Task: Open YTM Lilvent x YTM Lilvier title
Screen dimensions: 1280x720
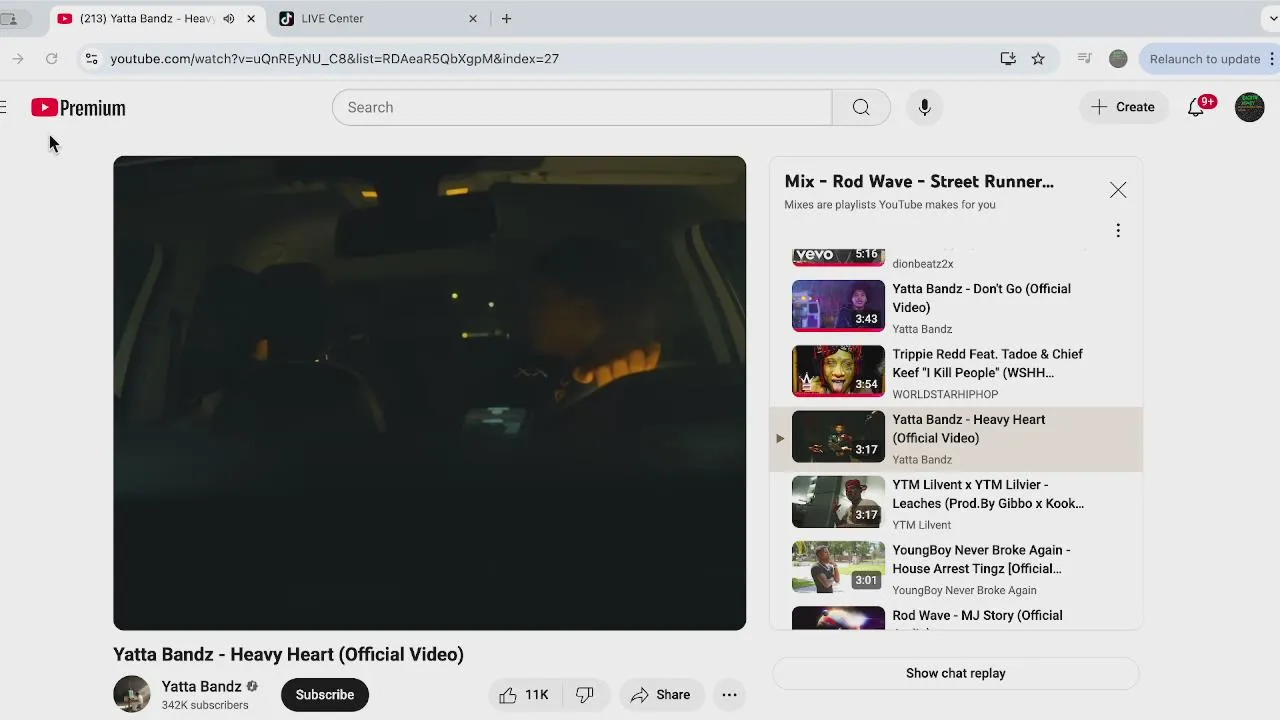Action: pos(988,494)
